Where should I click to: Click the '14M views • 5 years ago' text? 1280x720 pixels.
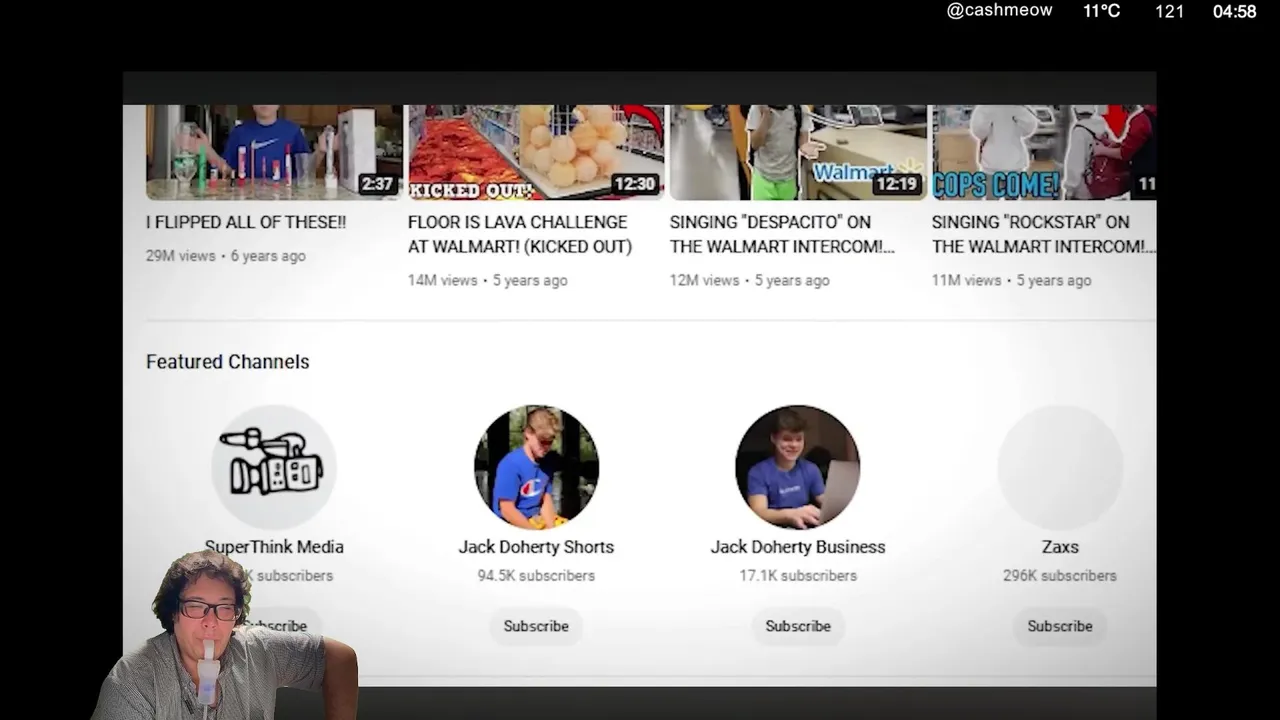488,280
